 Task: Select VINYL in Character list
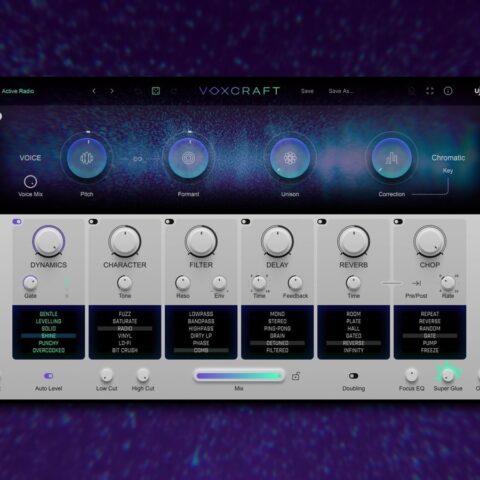click(125, 336)
